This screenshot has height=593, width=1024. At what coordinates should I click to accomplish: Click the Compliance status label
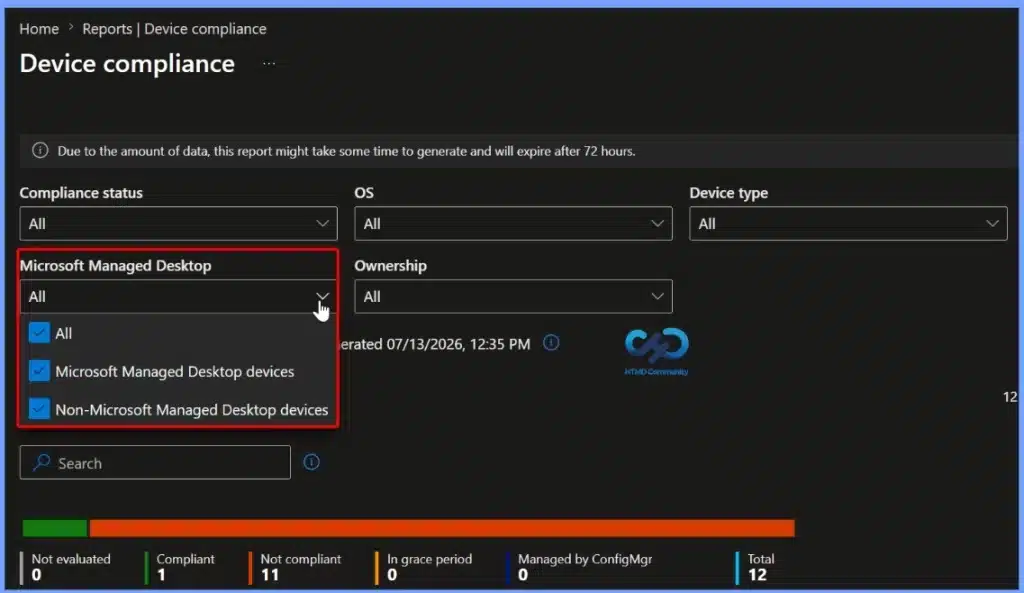[81, 193]
